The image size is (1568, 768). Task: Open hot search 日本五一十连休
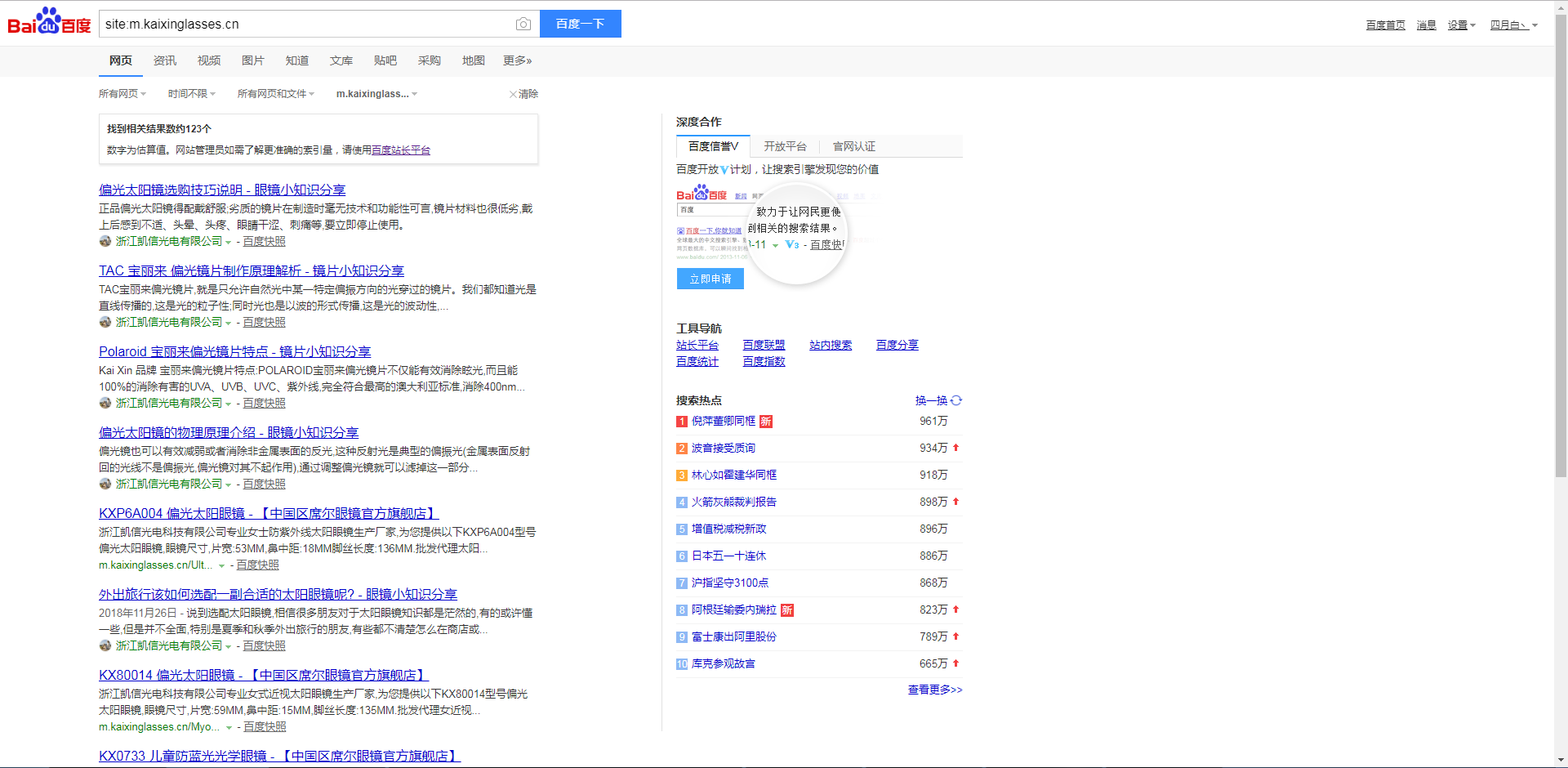click(x=728, y=556)
